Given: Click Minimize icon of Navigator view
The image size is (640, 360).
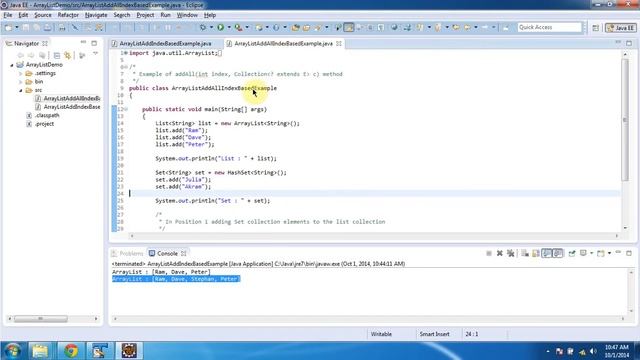Looking at the screenshot, I should click(83, 42).
